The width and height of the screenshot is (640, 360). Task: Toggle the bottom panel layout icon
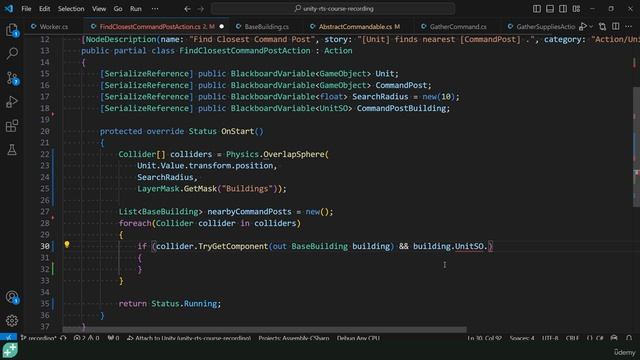(550, 9)
